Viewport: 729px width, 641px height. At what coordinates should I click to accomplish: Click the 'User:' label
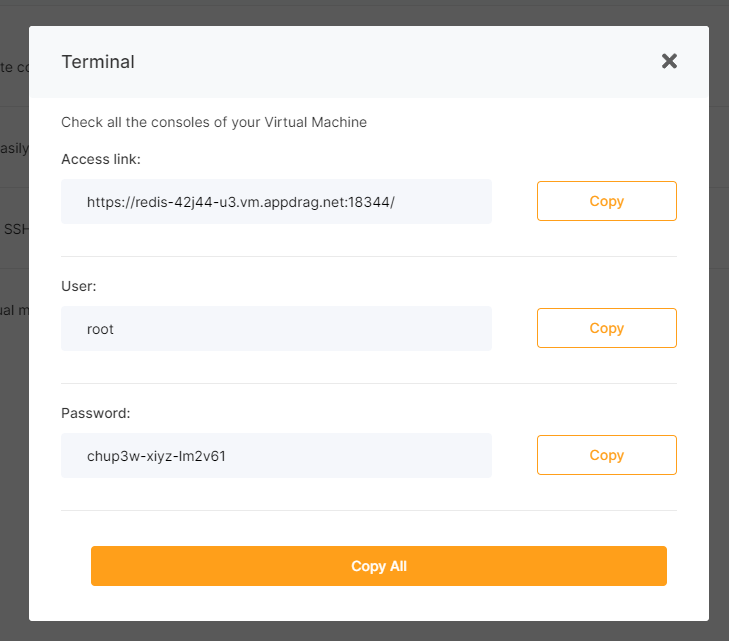click(78, 286)
